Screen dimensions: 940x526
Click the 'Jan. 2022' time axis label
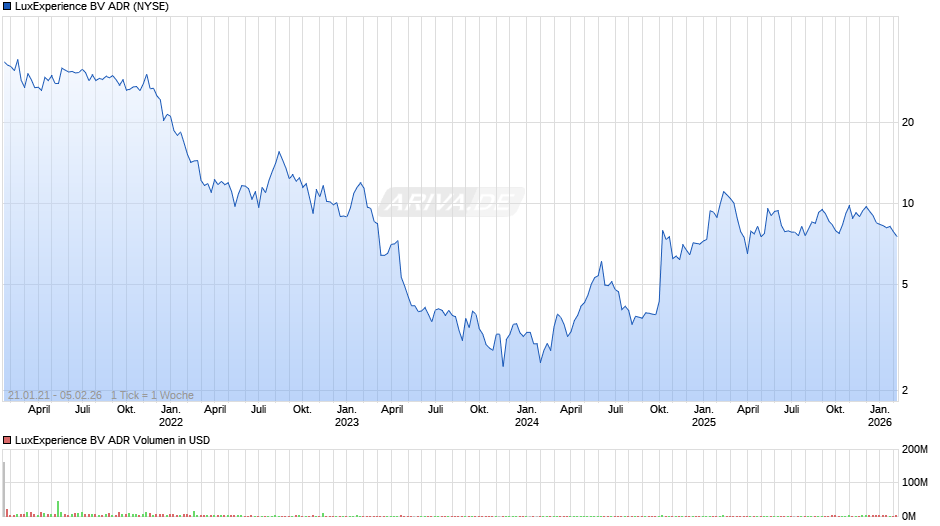point(171,416)
